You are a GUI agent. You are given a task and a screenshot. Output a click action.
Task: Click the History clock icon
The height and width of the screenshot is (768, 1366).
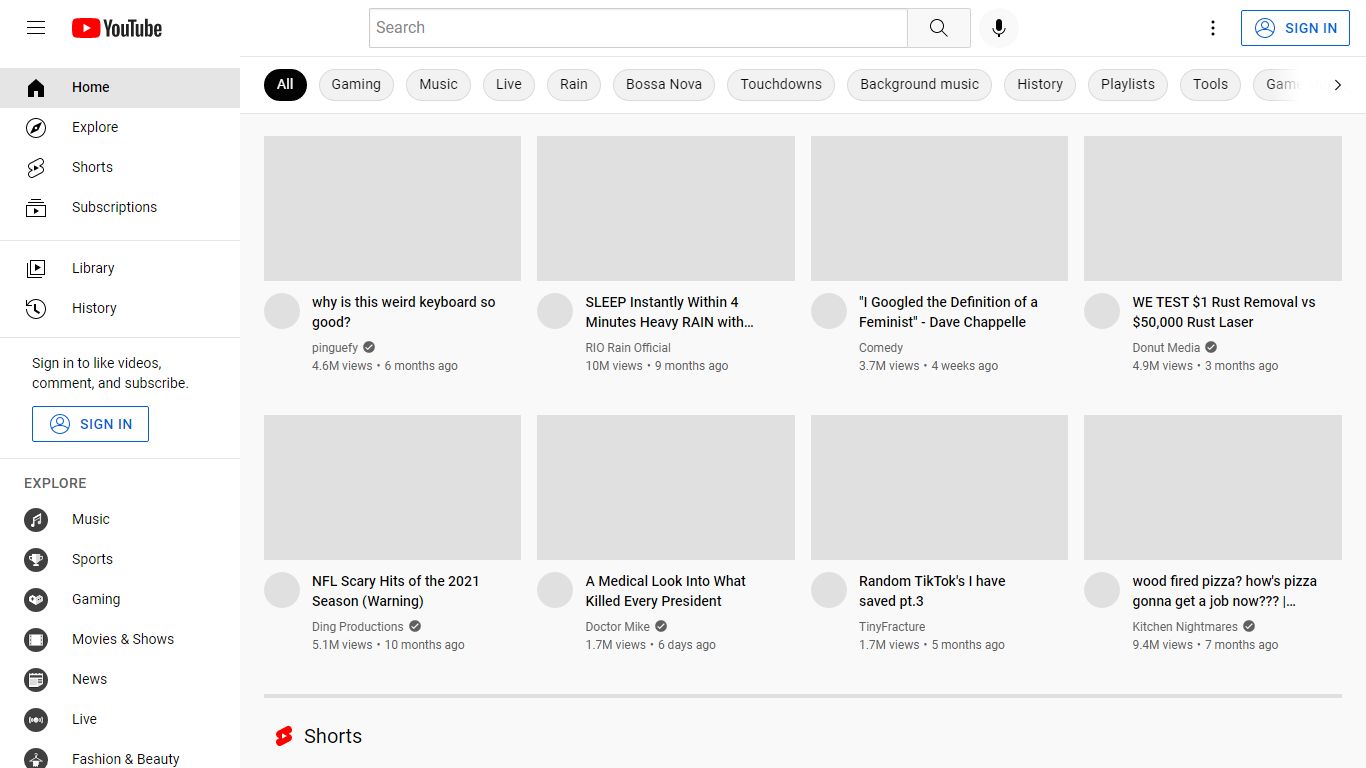(x=36, y=308)
